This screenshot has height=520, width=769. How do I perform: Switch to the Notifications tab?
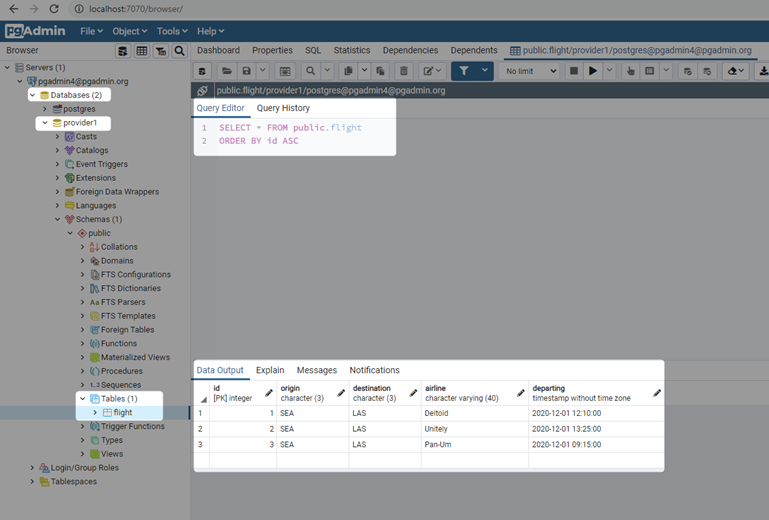point(374,370)
